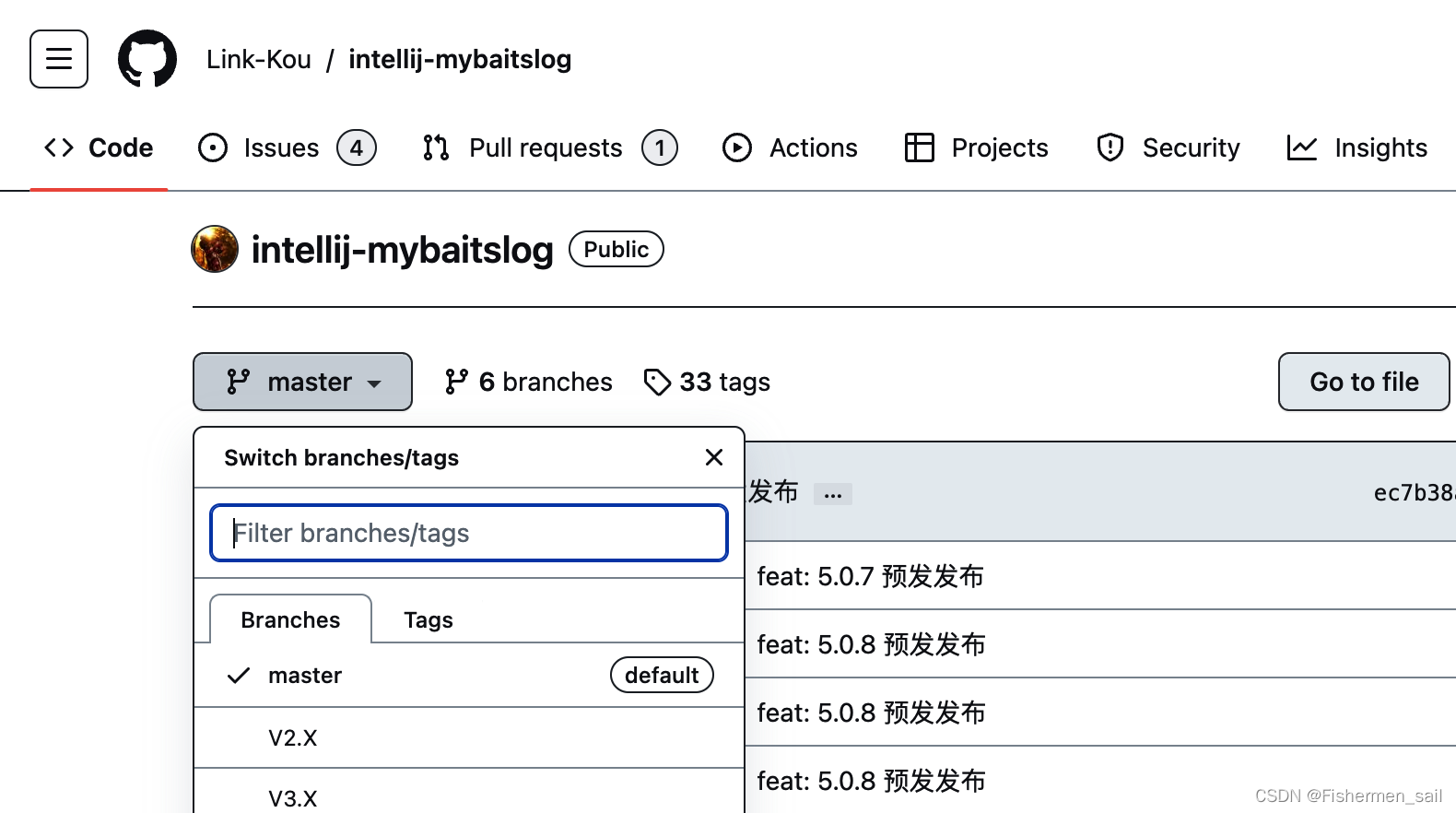Screen dimensions: 1456x813
Task: Open the Link-Kou owner profile link
Action: 259,59
